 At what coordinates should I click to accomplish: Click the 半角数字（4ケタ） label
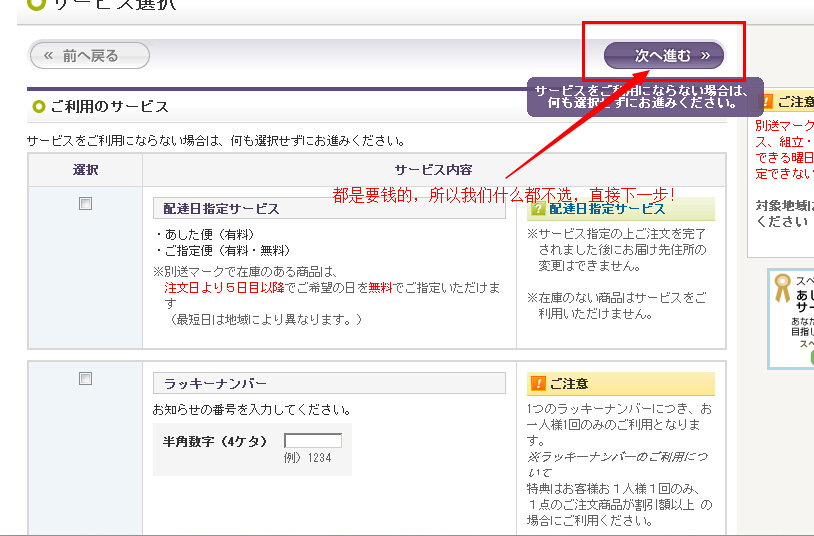[x=215, y=441]
